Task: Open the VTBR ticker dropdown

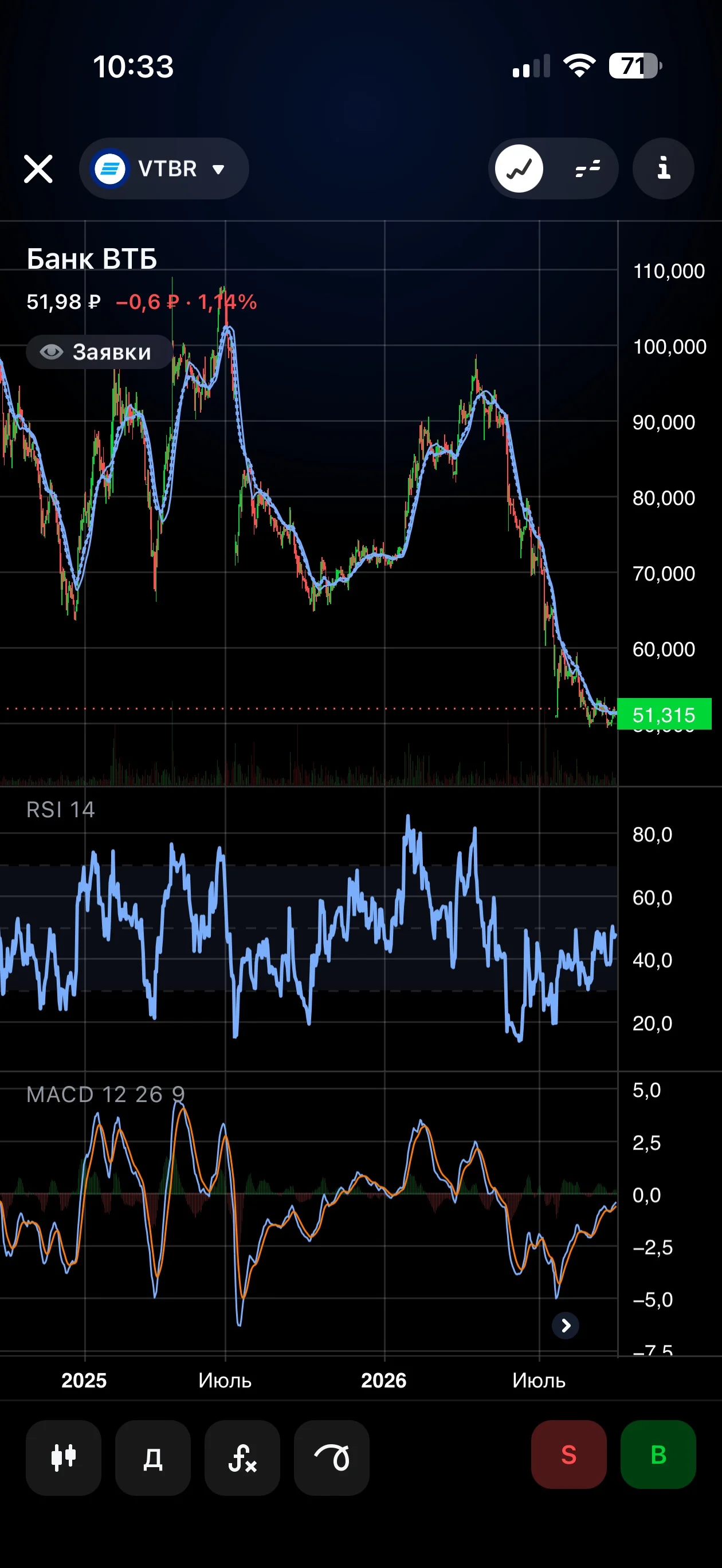Action: click(x=164, y=168)
